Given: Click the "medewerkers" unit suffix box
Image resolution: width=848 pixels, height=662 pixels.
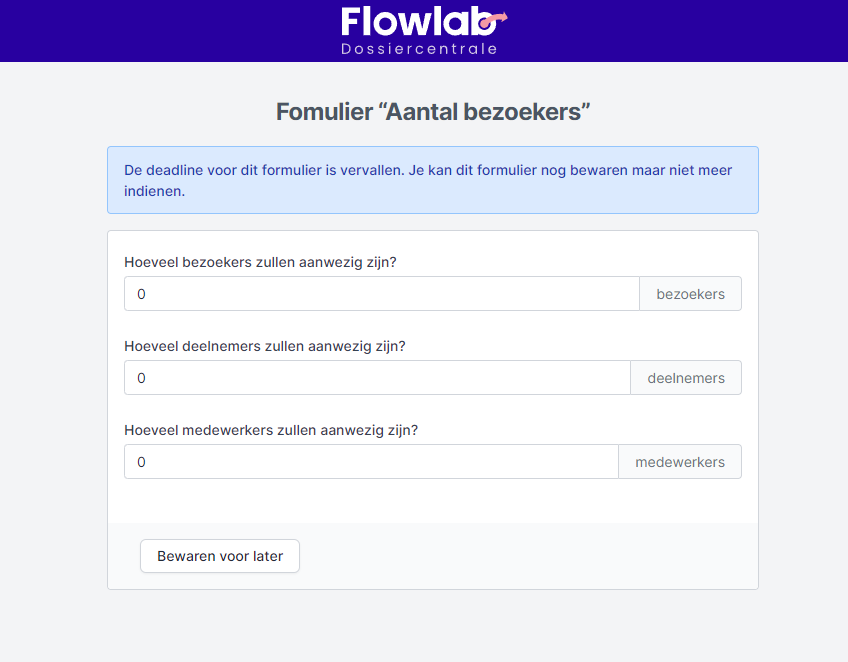Looking at the screenshot, I should click(680, 462).
